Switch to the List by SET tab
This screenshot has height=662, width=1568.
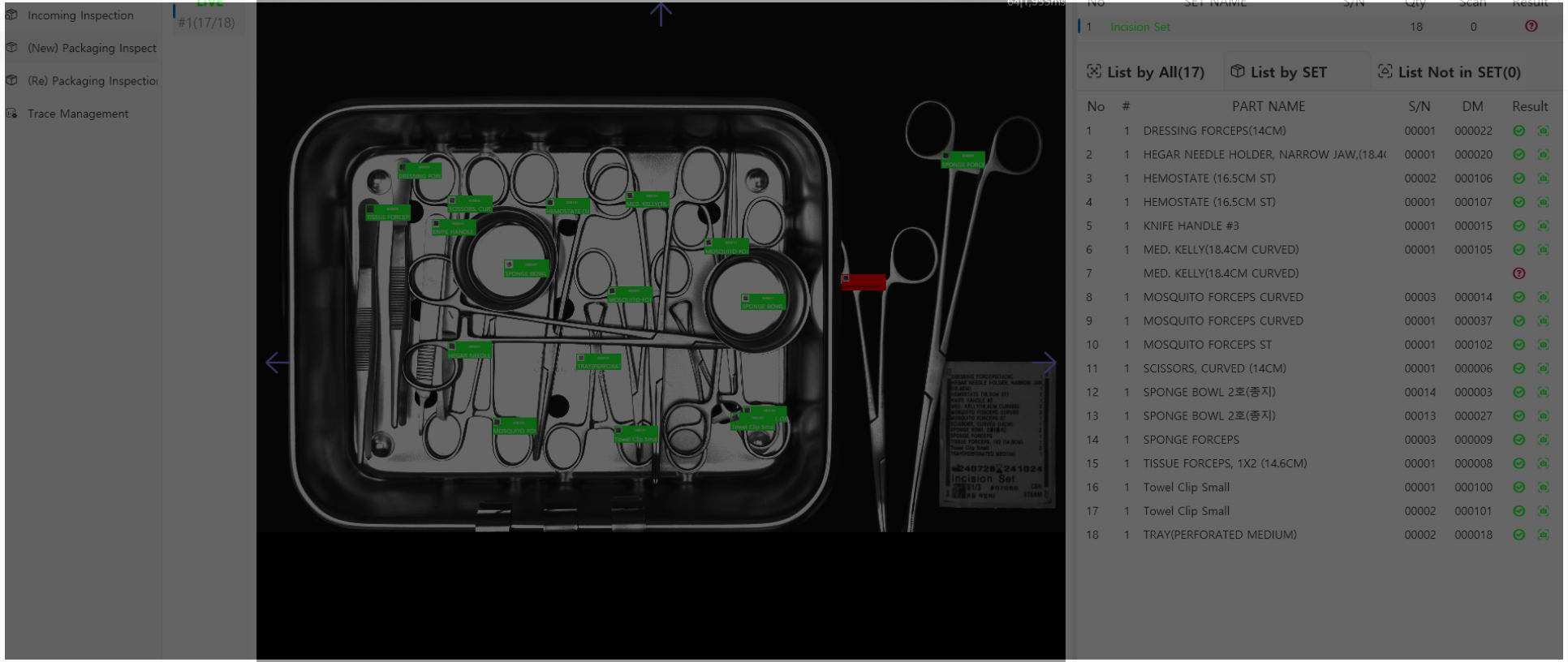click(x=1278, y=72)
